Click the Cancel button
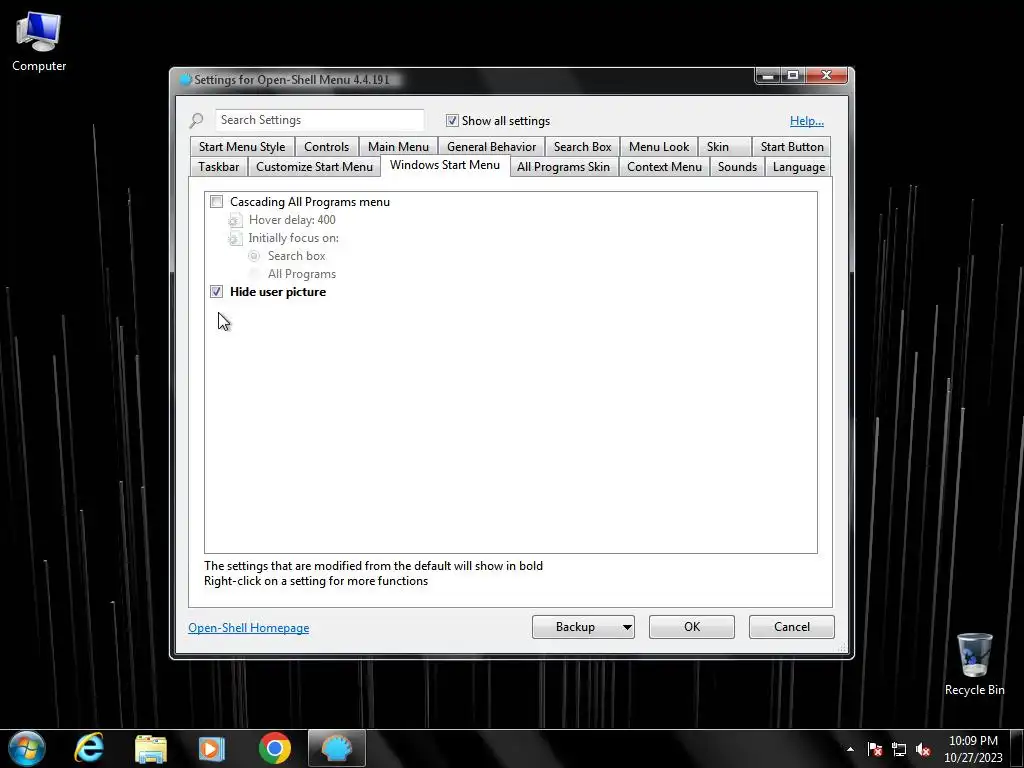 792,627
